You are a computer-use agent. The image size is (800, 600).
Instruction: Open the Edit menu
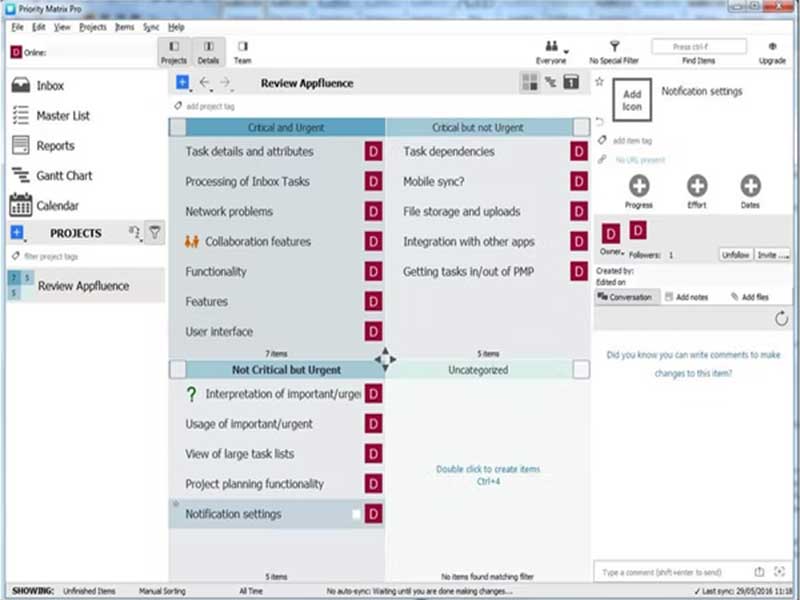click(39, 27)
